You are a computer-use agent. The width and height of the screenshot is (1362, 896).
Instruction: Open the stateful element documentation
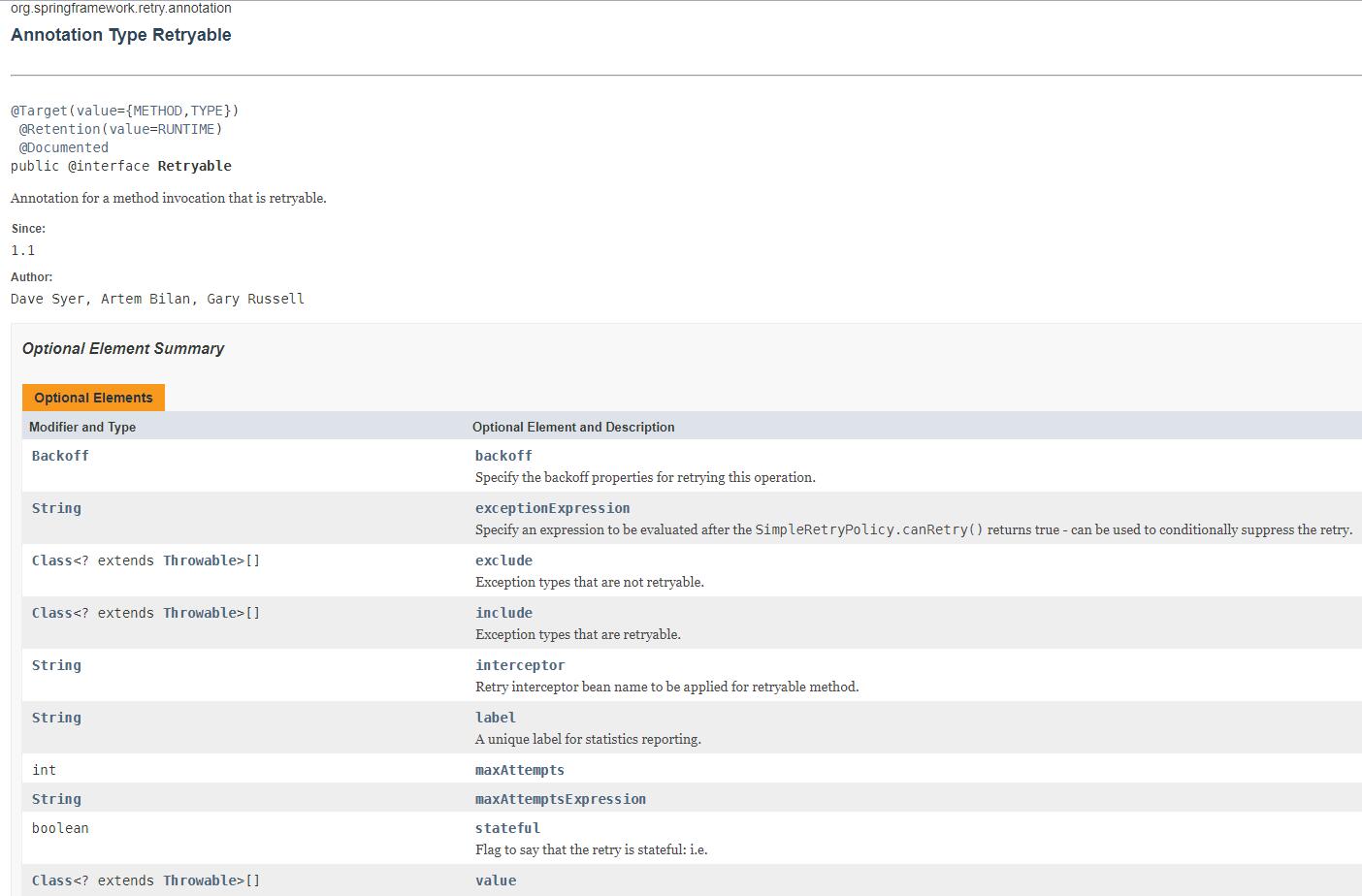(x=506, y=827)
